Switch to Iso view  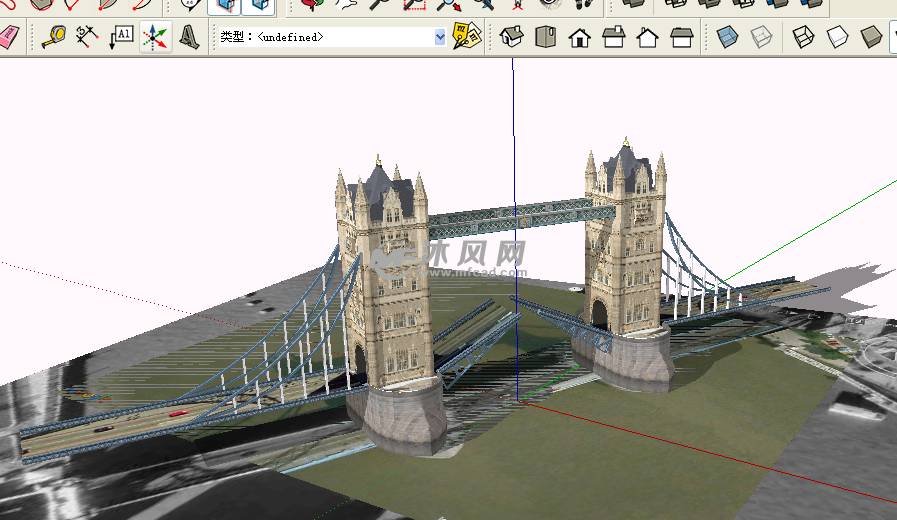pos(512,38)
